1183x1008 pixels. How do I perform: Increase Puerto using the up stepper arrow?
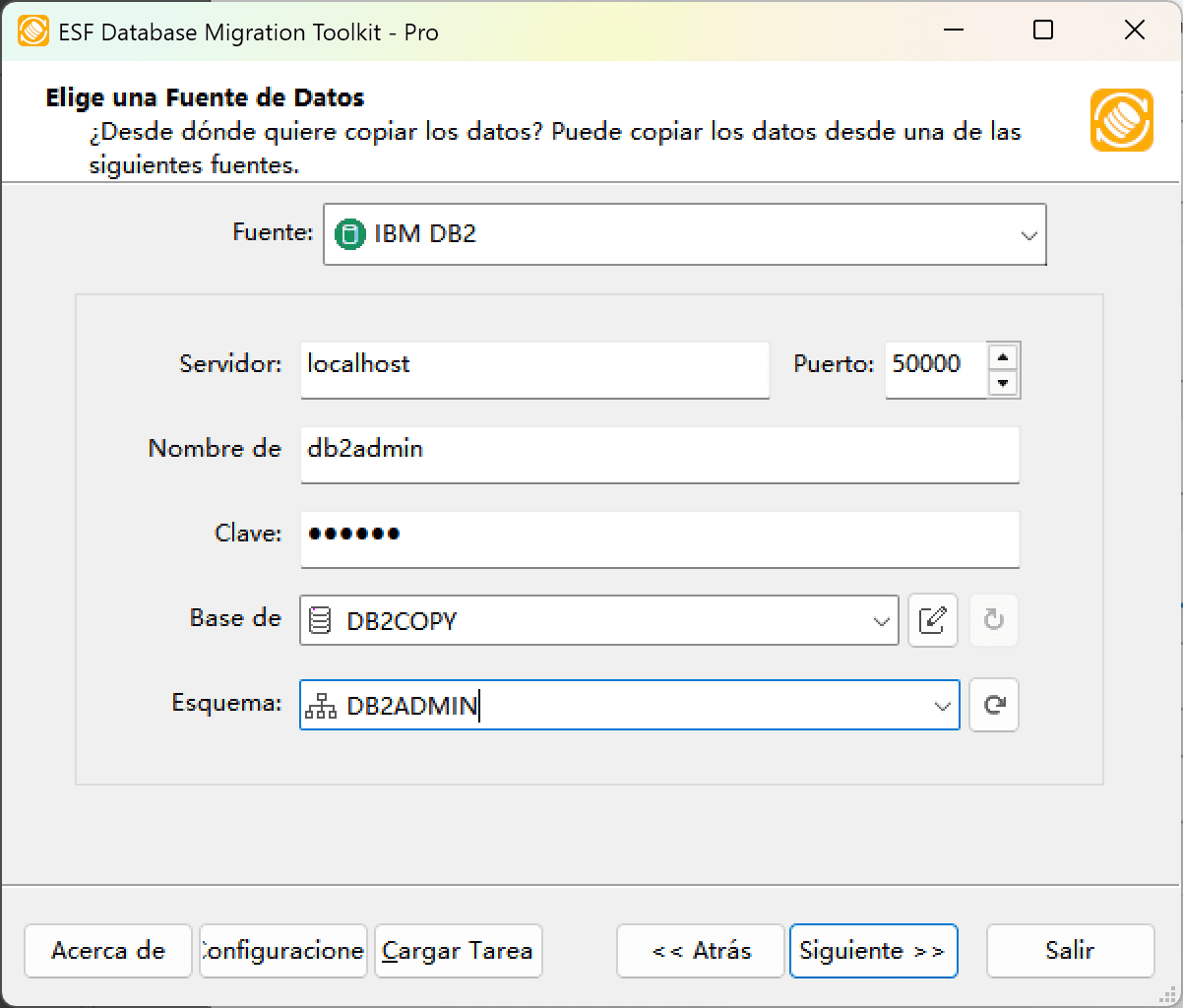(x=1005, y=357)
